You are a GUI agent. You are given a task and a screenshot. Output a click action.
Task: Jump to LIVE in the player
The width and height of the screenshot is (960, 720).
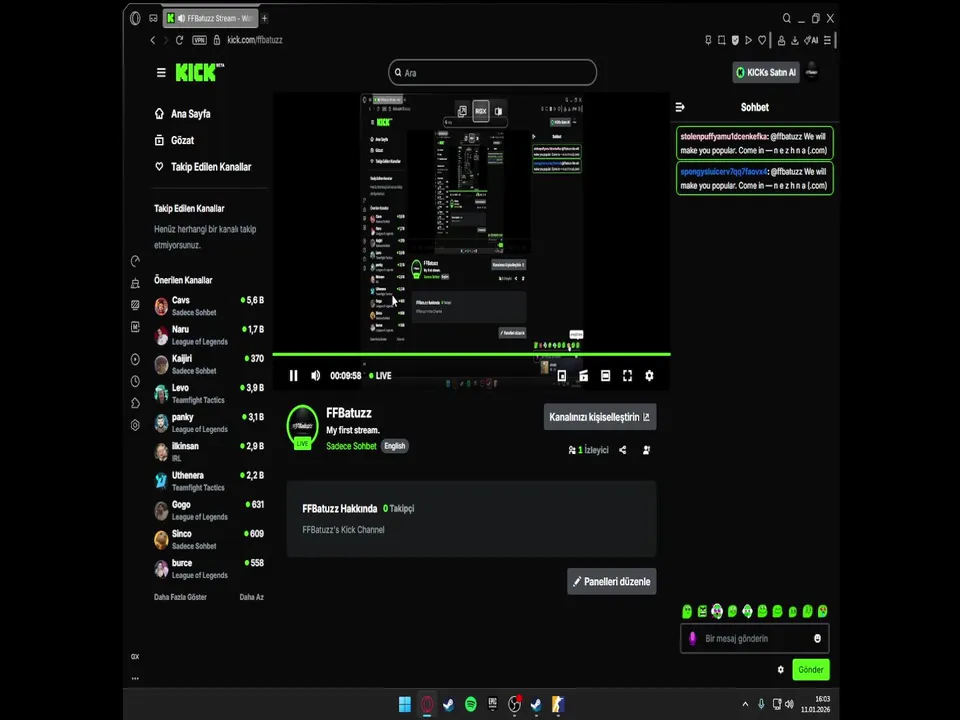click(380, 375)
